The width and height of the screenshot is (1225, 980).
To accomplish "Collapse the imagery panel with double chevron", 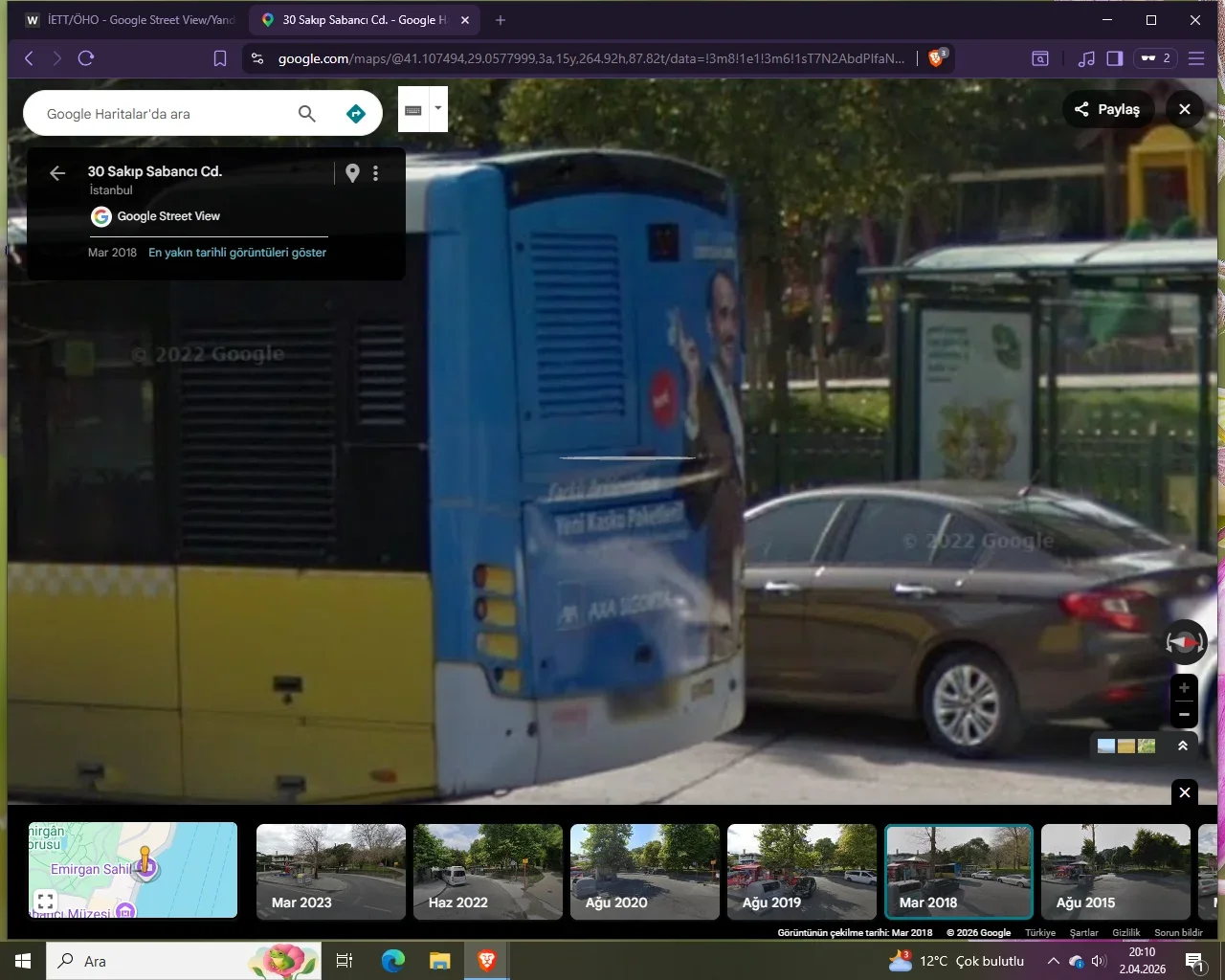I will (x=1183, y=746).
